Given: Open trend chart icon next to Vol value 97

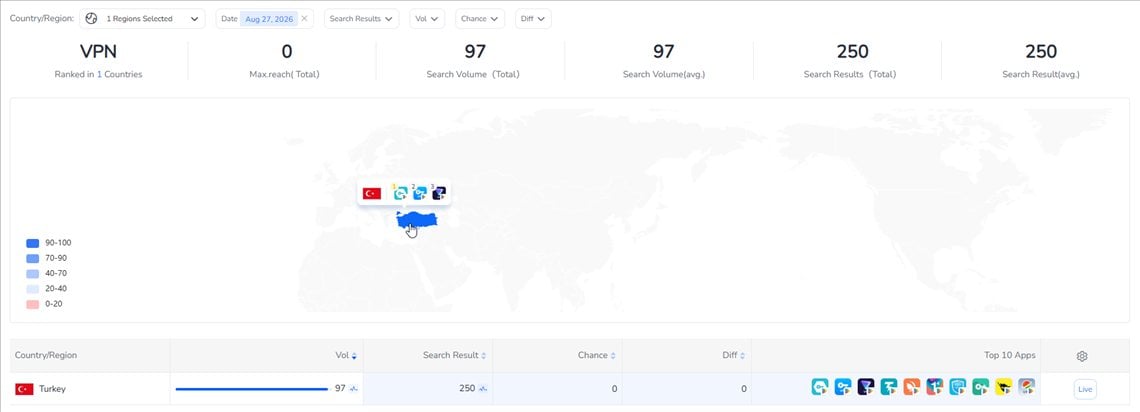Looking at the screenshot, I should (353, 389).
